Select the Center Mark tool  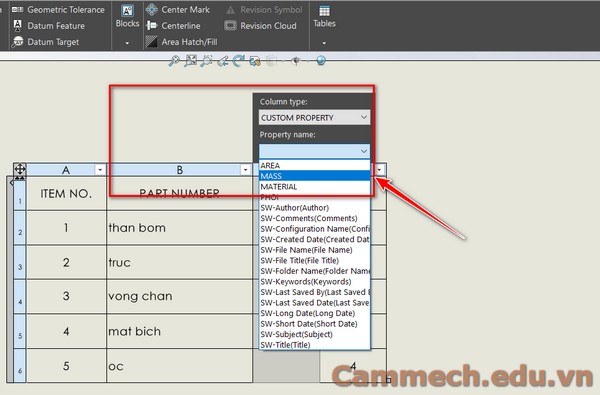point(178,10)
